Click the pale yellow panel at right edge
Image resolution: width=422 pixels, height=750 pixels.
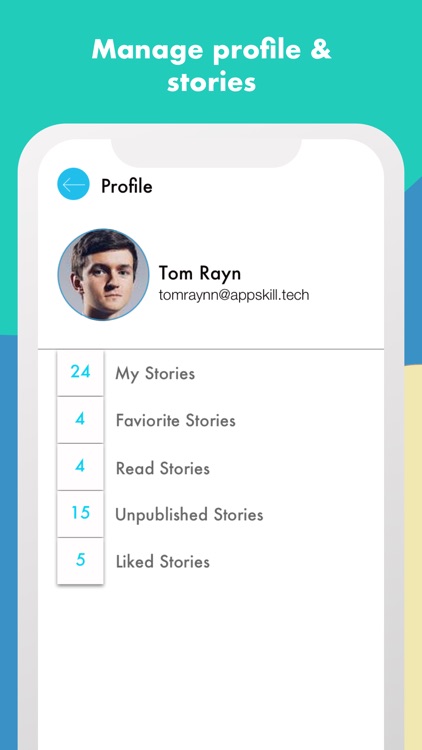tap(413, 557)
